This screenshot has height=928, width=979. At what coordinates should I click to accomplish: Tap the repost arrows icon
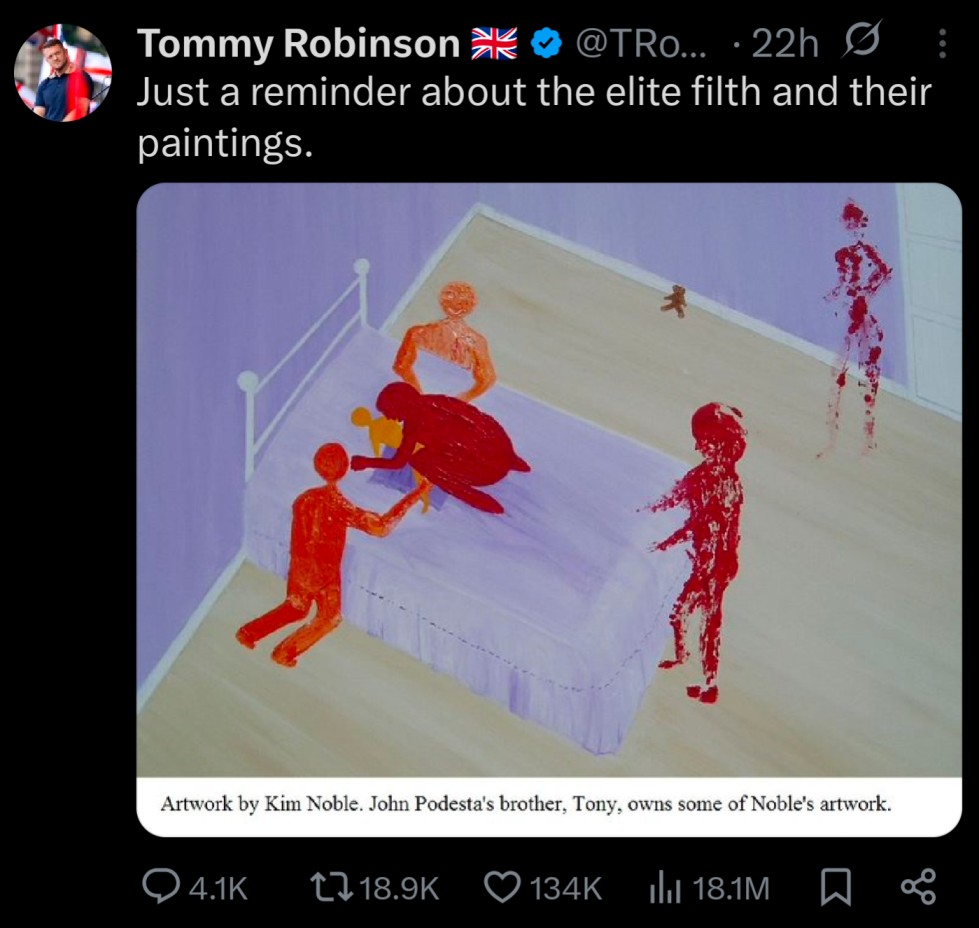pos(332,887)
